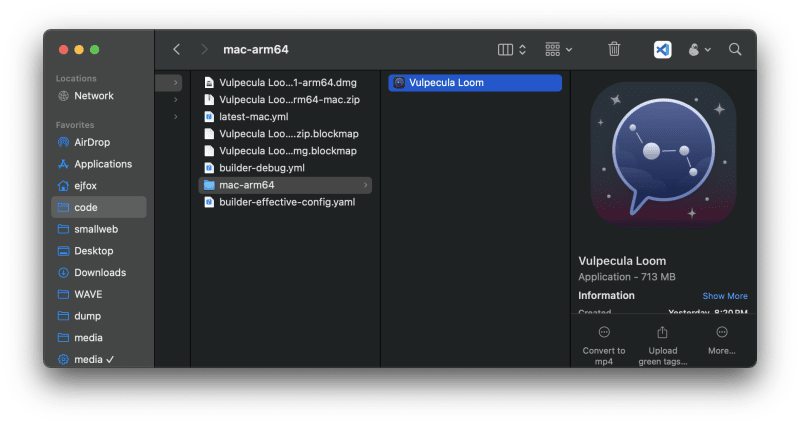Open AirDrop from Favorites
This screenshot has width=800, height=425.
(x=99, y=142)
